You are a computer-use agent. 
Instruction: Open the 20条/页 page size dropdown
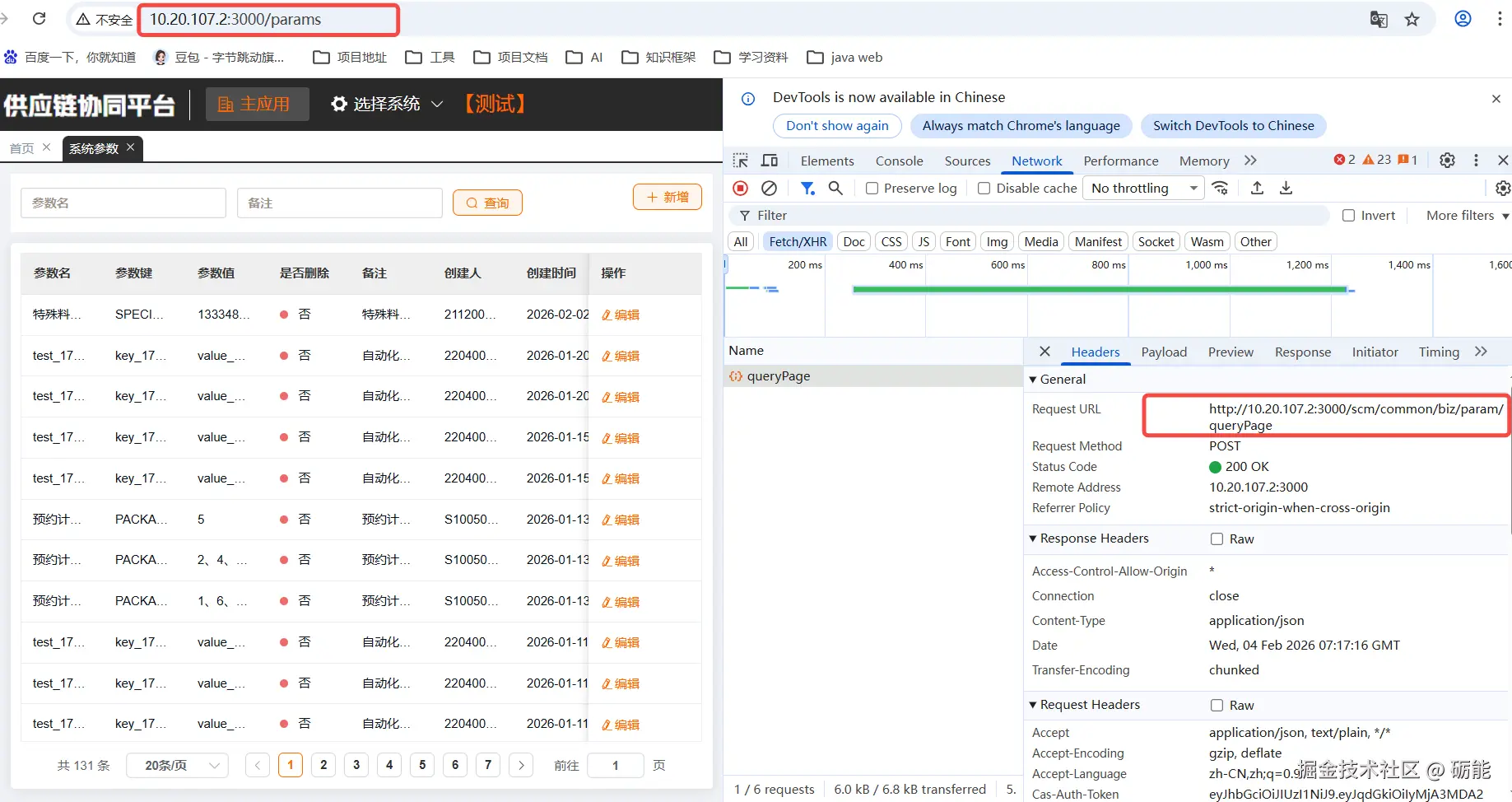[177, 766]
